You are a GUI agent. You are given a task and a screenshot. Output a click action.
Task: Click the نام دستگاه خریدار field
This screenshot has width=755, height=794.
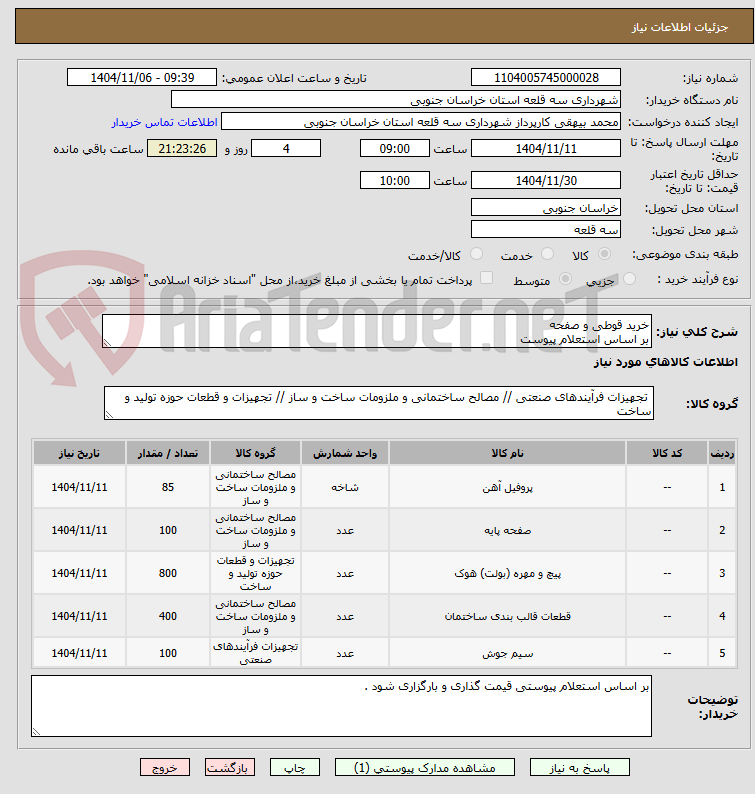[x=396, y=99]
